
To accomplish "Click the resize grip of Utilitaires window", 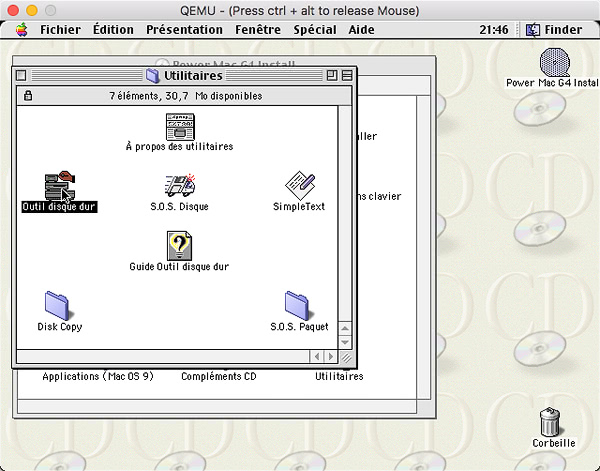I will (346, 357).
